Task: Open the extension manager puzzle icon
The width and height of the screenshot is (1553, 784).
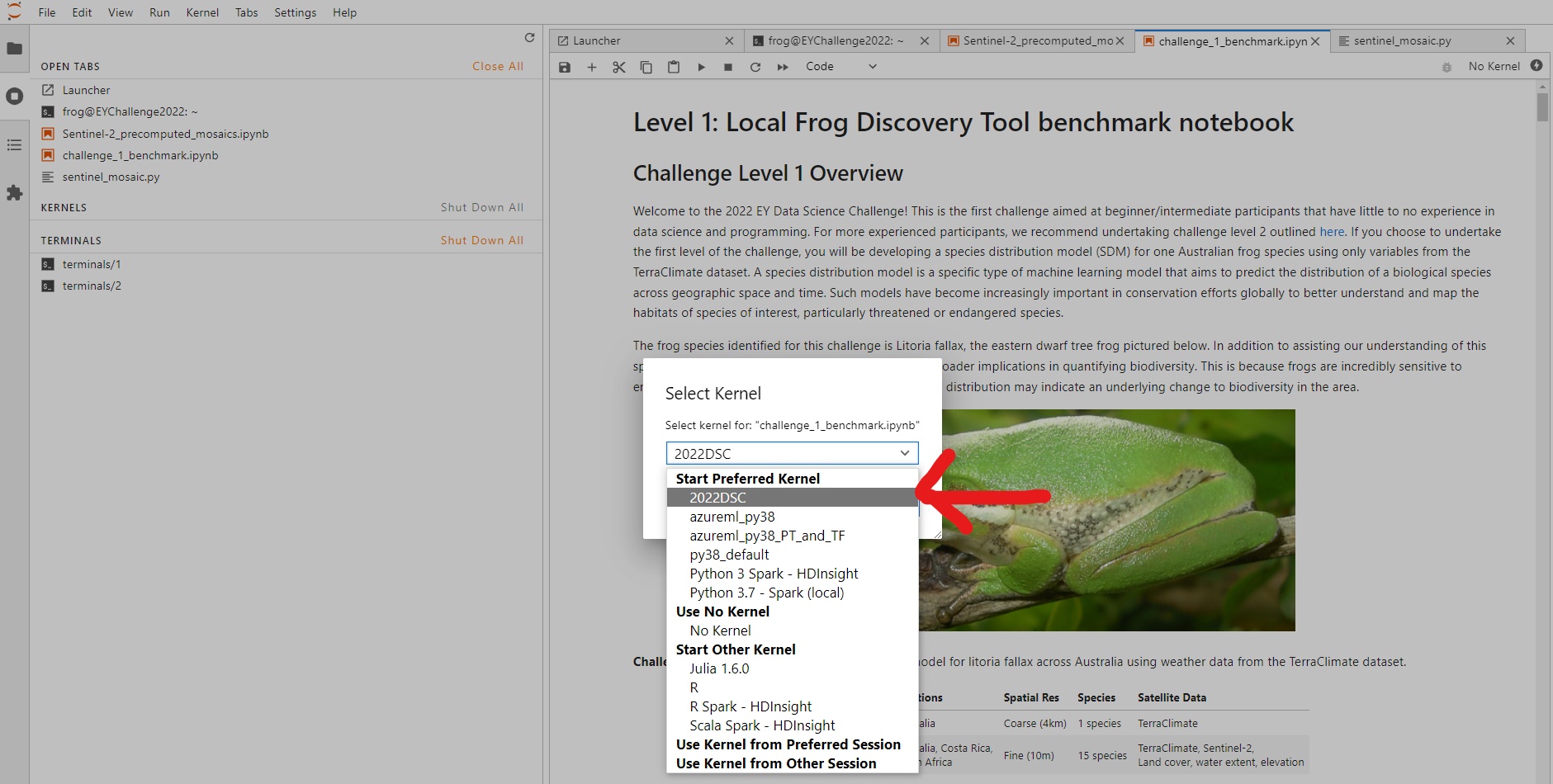Action: 14,193
